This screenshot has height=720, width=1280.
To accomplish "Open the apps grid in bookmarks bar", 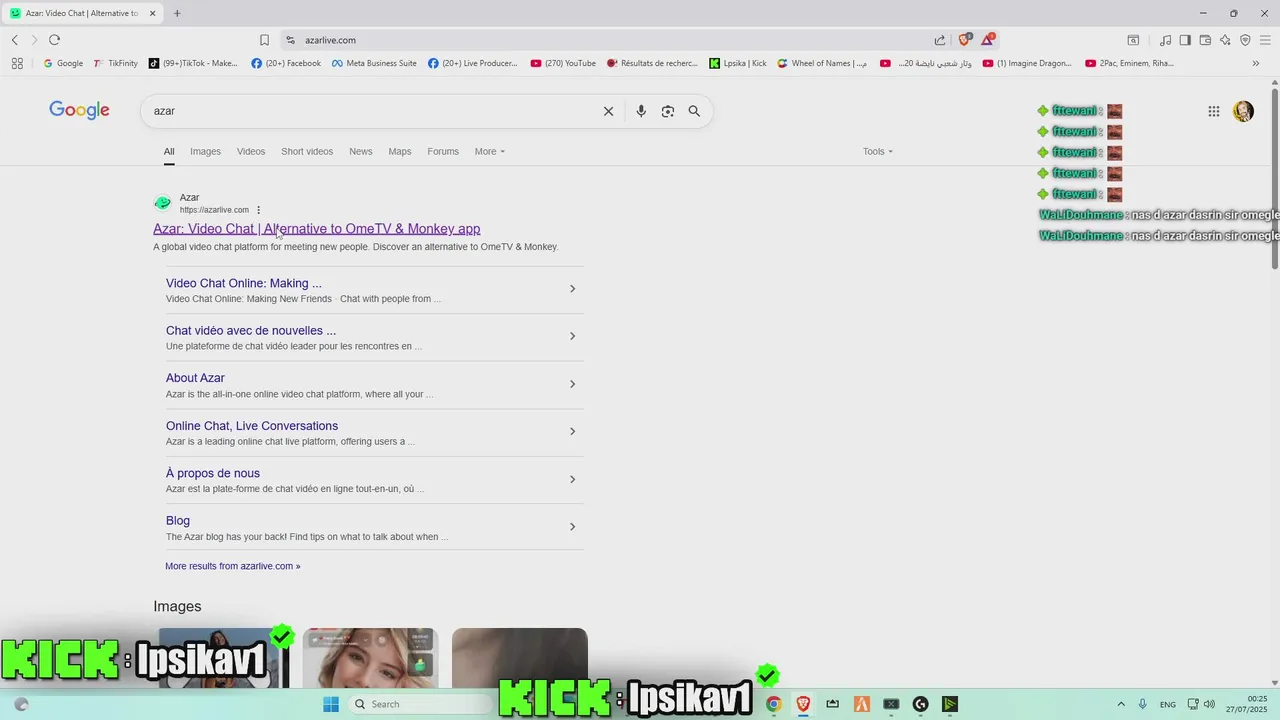I will tap(17, 63).
